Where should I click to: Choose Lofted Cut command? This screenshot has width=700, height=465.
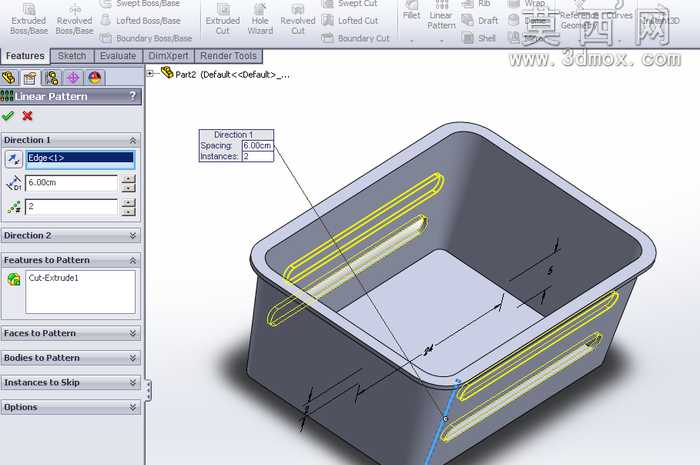[x=350, y=21]
